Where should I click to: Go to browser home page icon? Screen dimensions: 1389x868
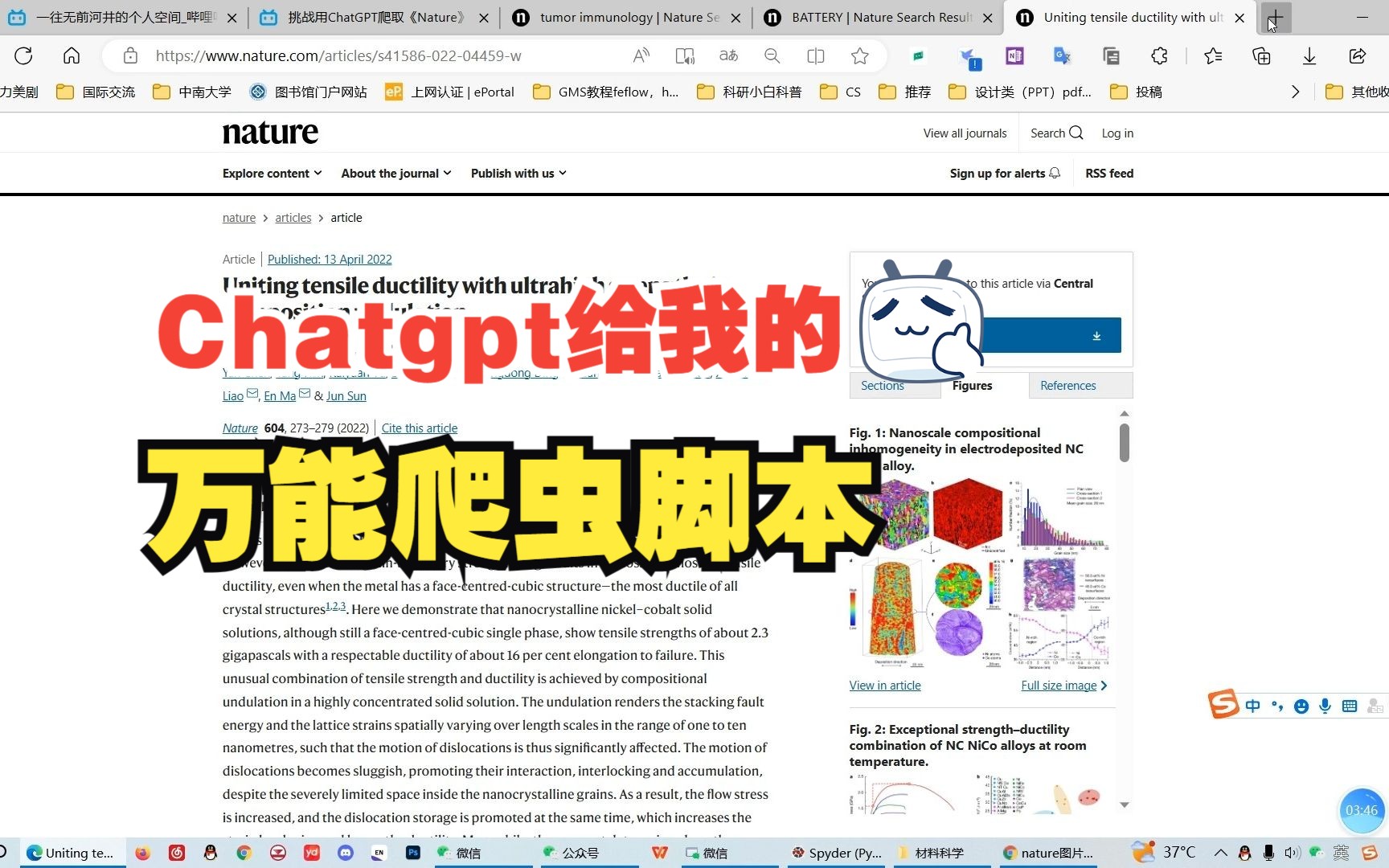72,55
